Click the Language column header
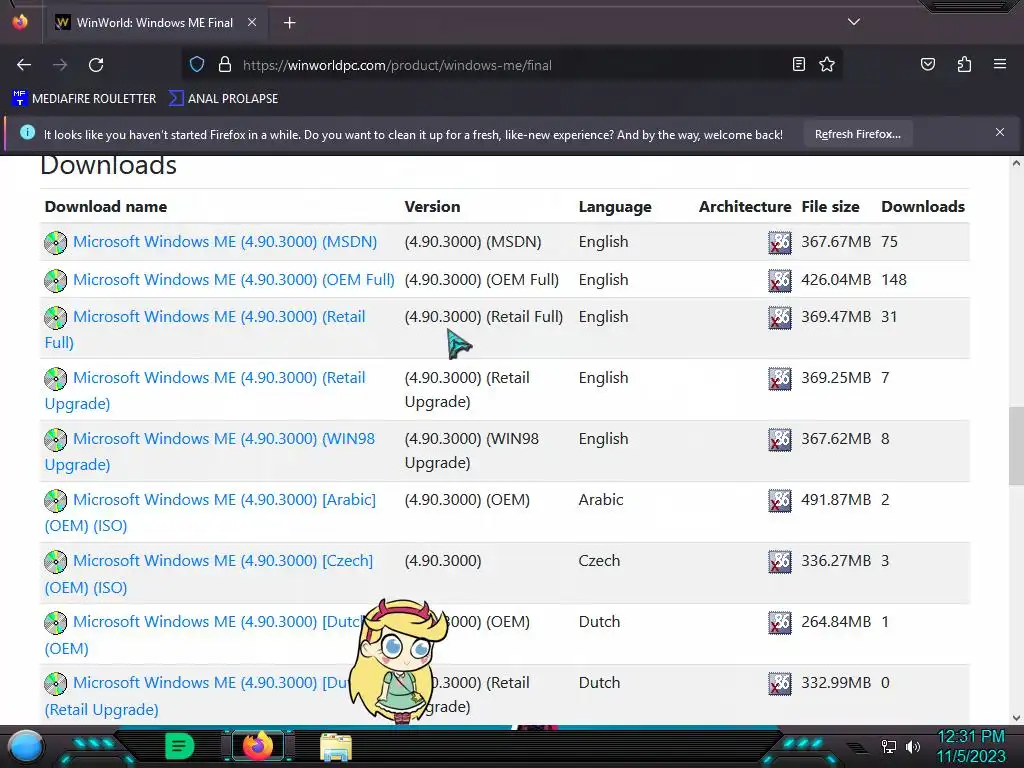This screenshot has width=1024, height=768. coord(615,207)
